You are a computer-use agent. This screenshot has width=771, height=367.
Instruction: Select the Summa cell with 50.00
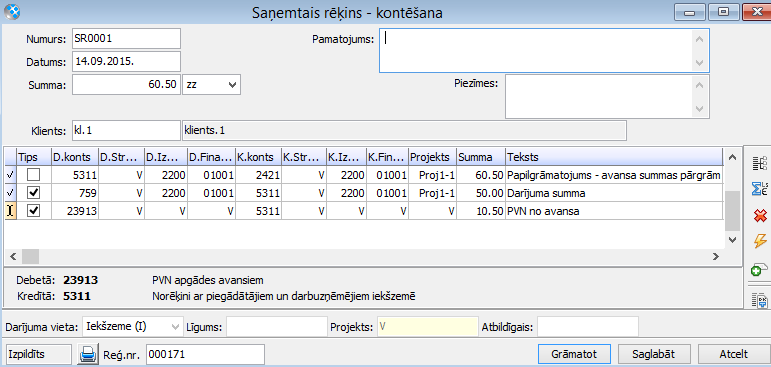click(481, 193)
